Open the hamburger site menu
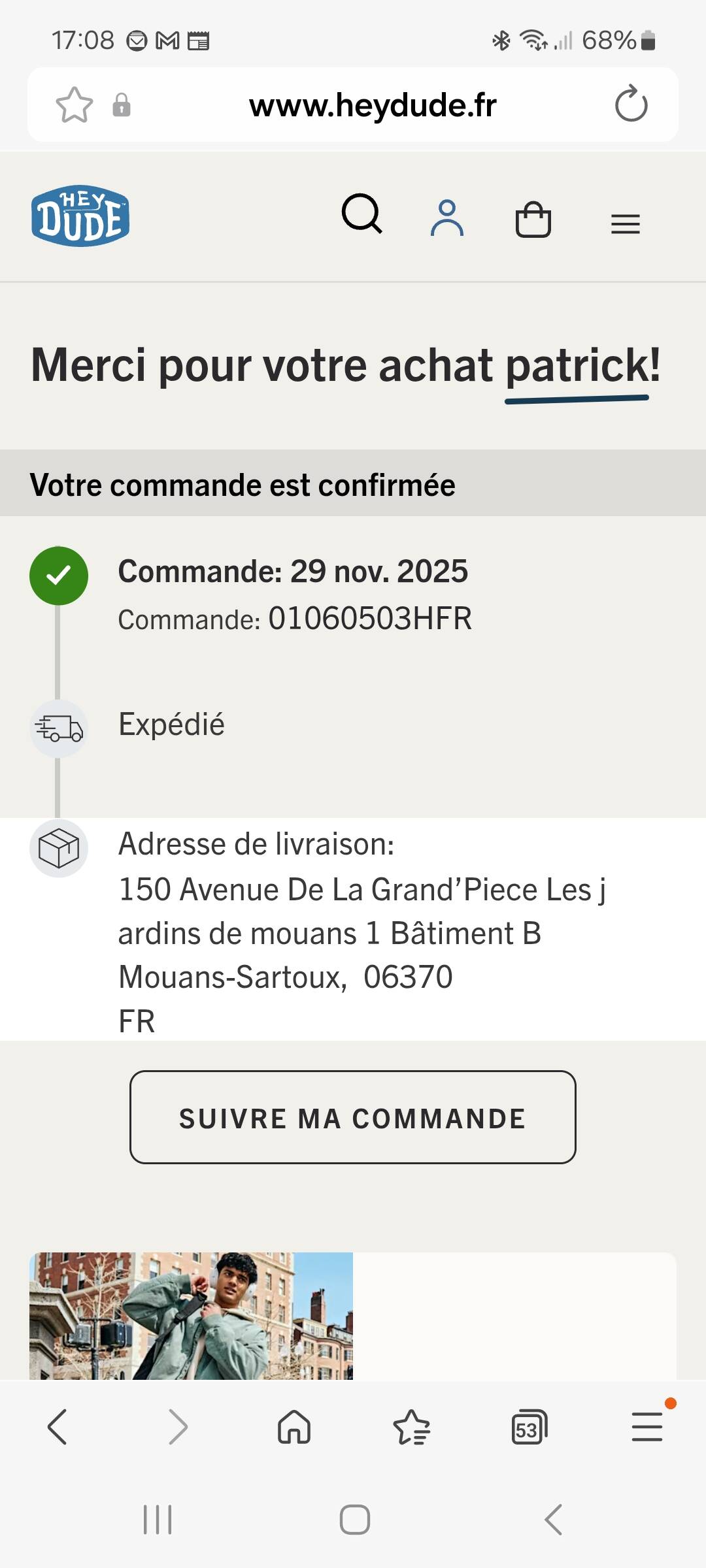This screenshot has width=706, height=1568. [626, 224]
